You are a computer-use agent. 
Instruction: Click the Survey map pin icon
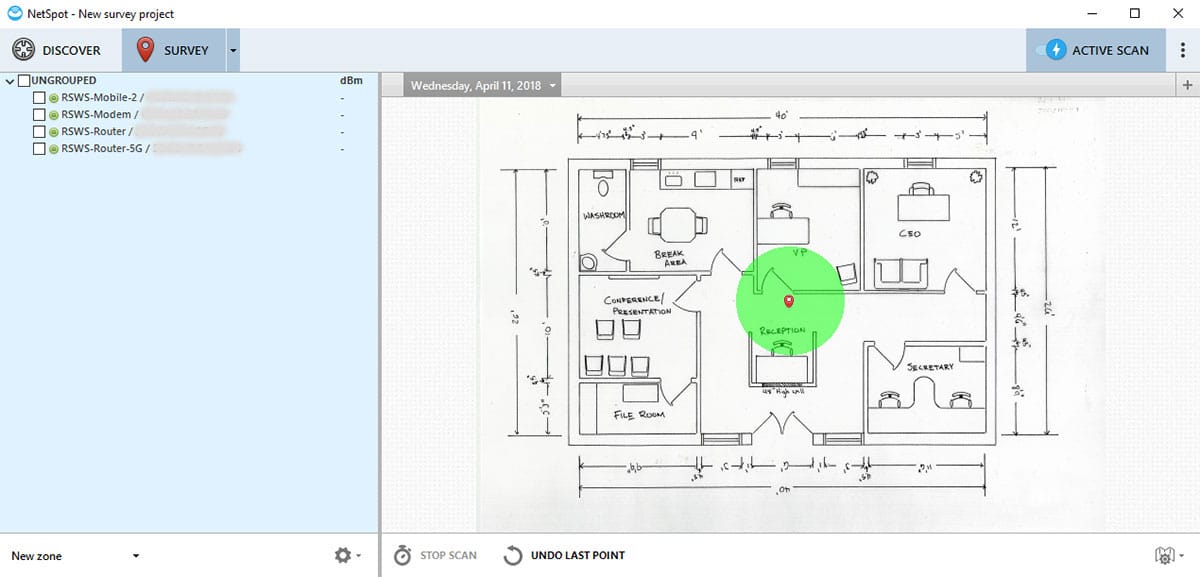(146, 50)
